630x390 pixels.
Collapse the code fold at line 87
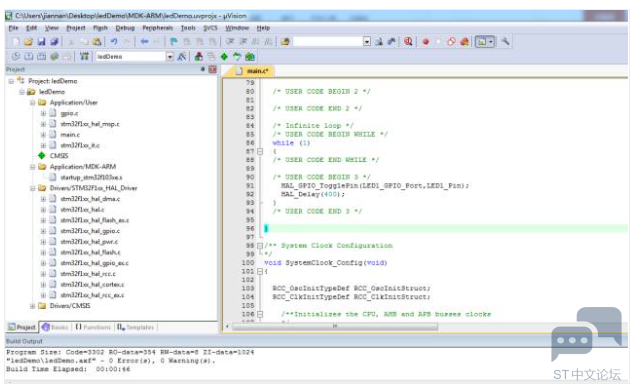click(260, 151)
